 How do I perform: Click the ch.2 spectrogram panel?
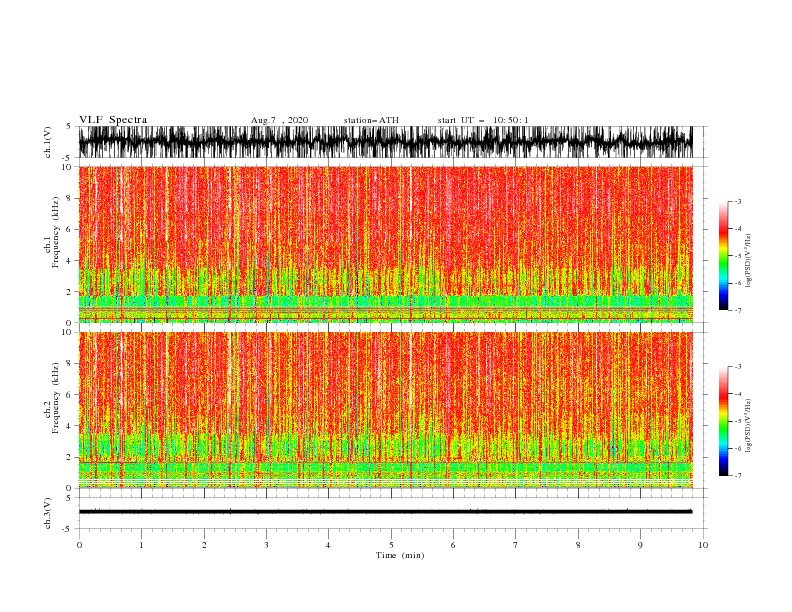click(x=385, y=410)
